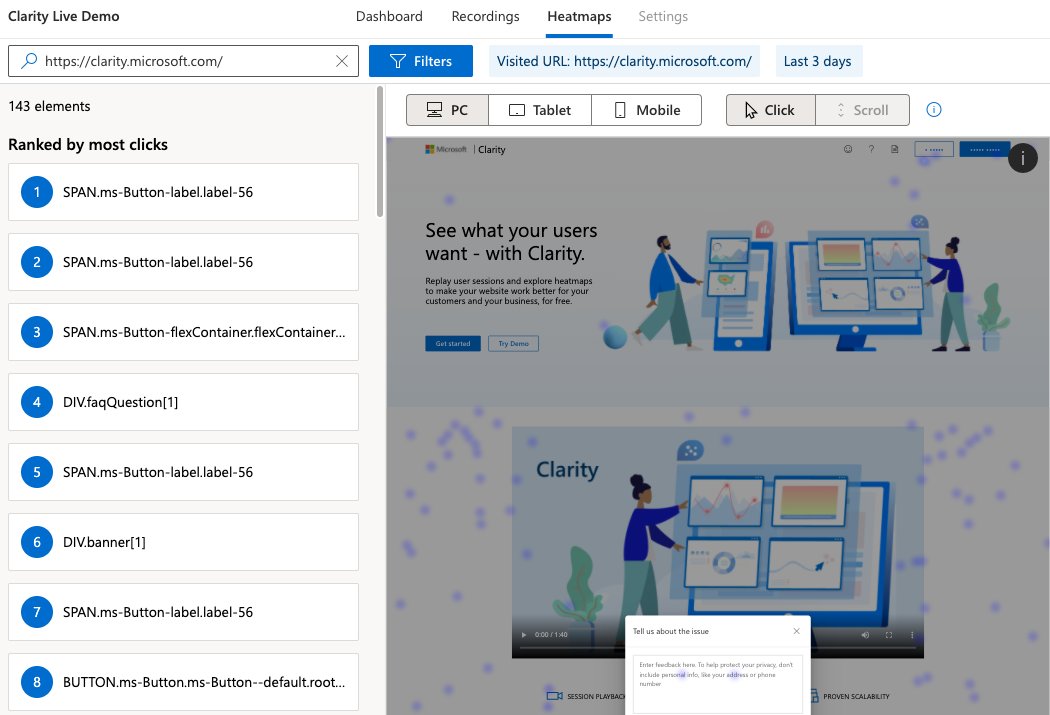Click the magnifier search icon
The image size is (1050, 715).
pyautogui.click(x=29, y=61)
